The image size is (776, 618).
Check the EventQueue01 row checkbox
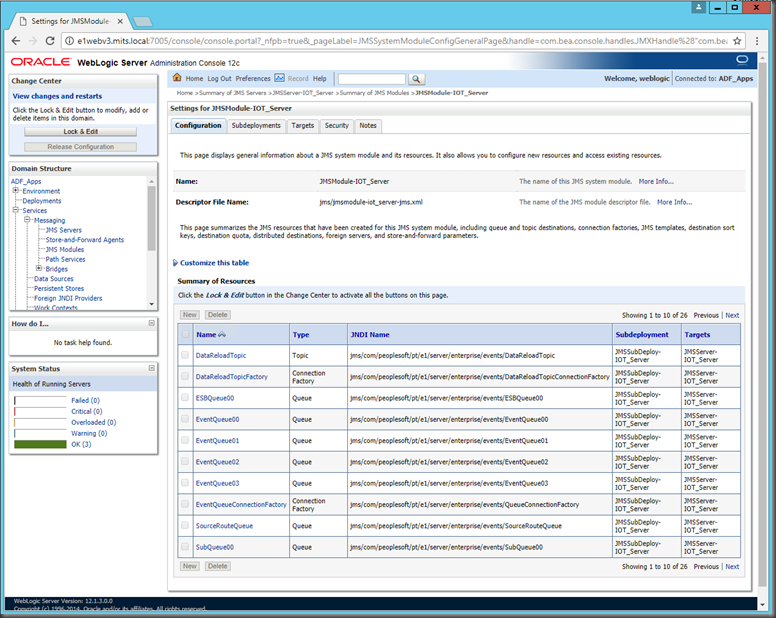185,440
